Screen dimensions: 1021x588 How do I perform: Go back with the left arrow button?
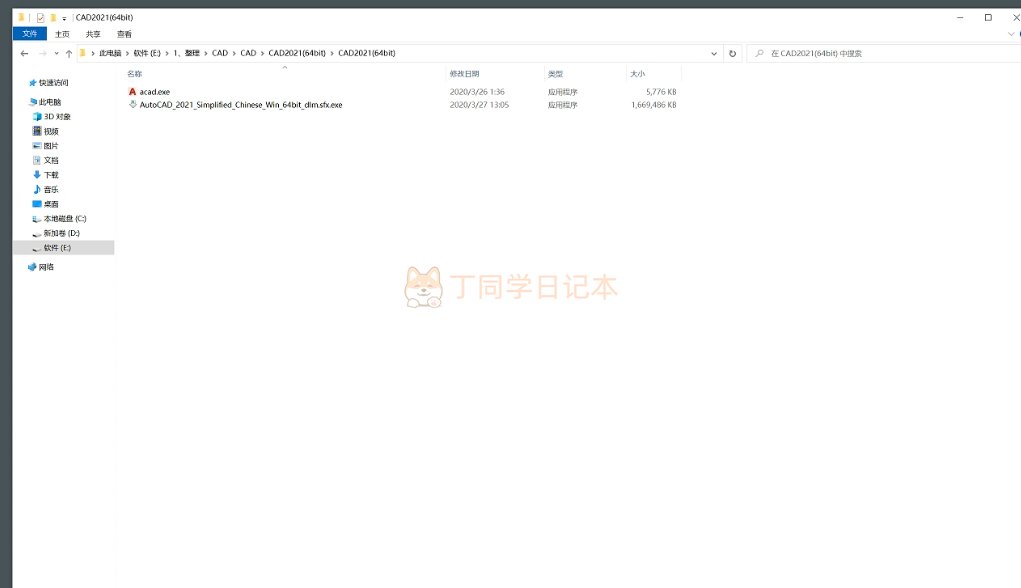tap(24, 53)
